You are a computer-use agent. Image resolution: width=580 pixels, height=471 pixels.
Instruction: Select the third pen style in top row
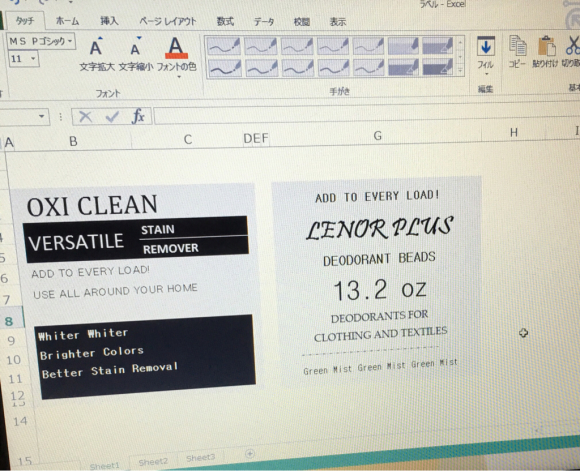tap(297, 46)
